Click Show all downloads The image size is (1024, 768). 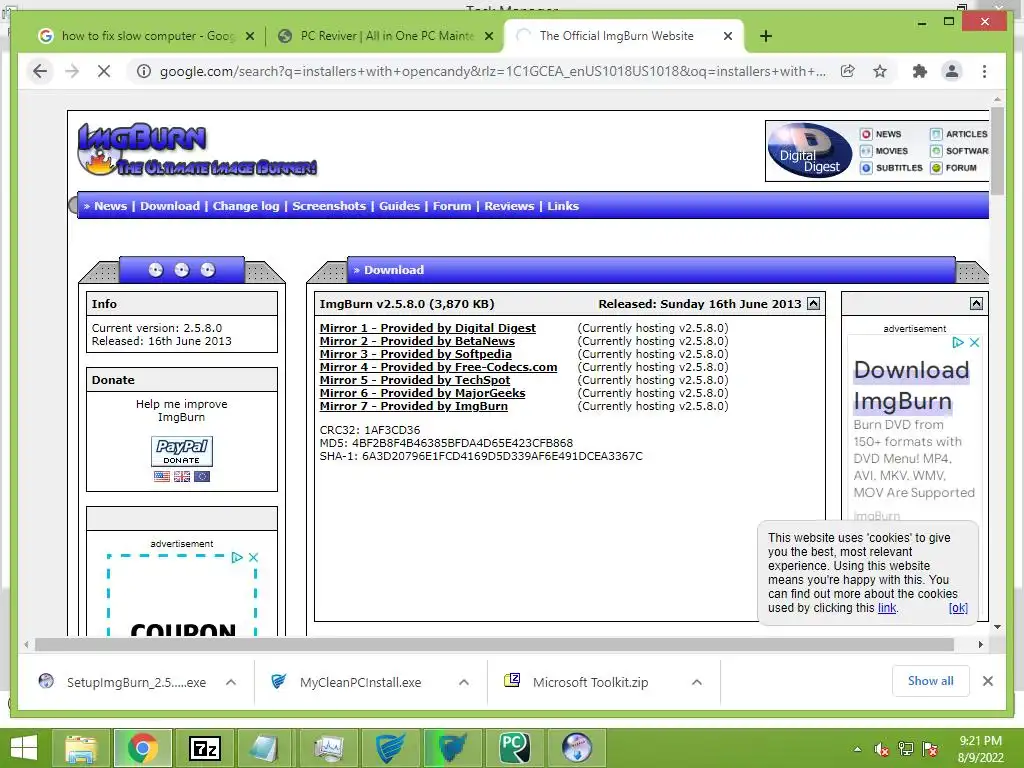tap(931, 681)
